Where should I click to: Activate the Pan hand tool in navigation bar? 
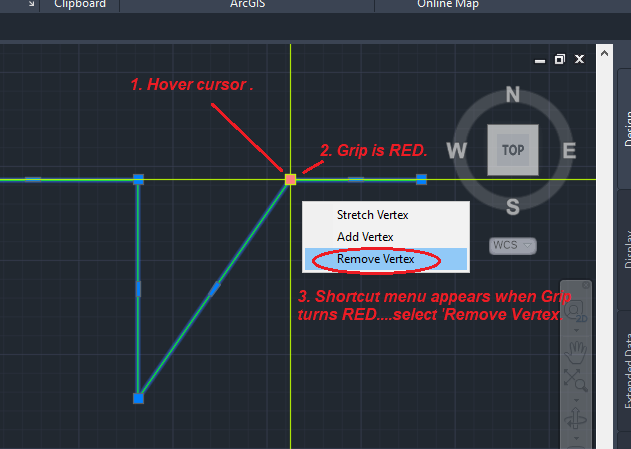[575, 351]
